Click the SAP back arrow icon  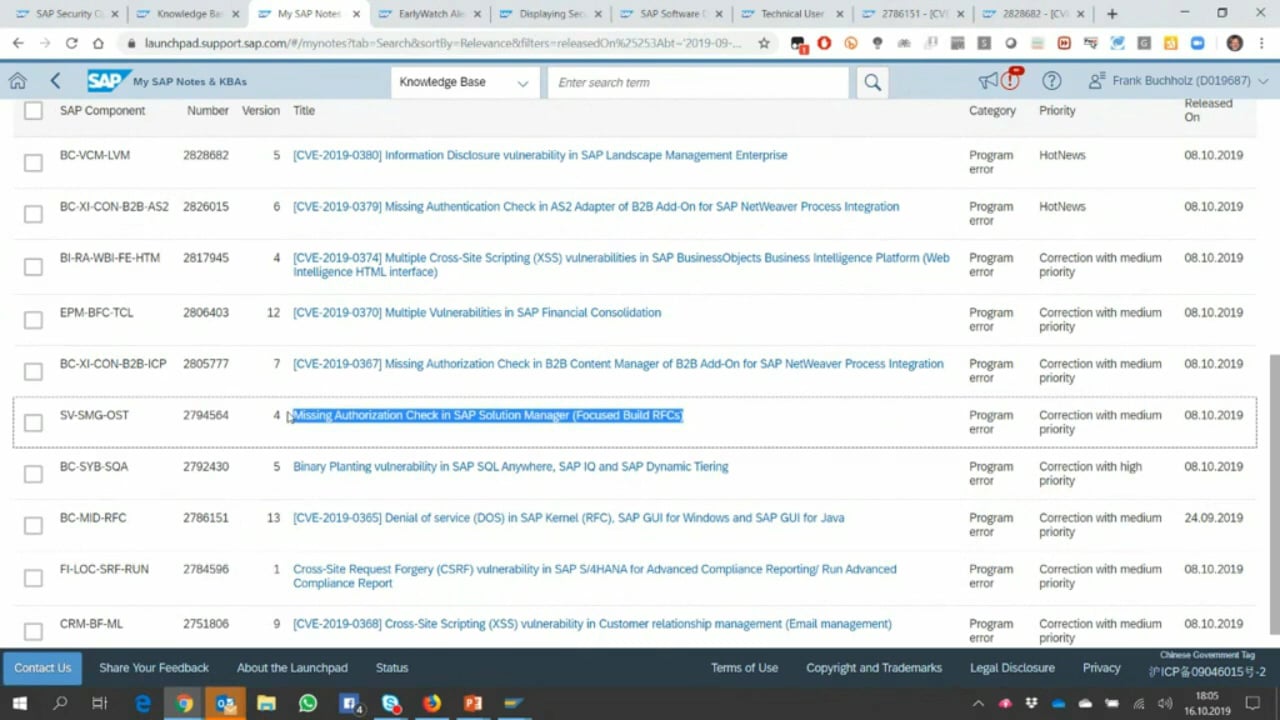pyautogui.click(x=56, y=82)
